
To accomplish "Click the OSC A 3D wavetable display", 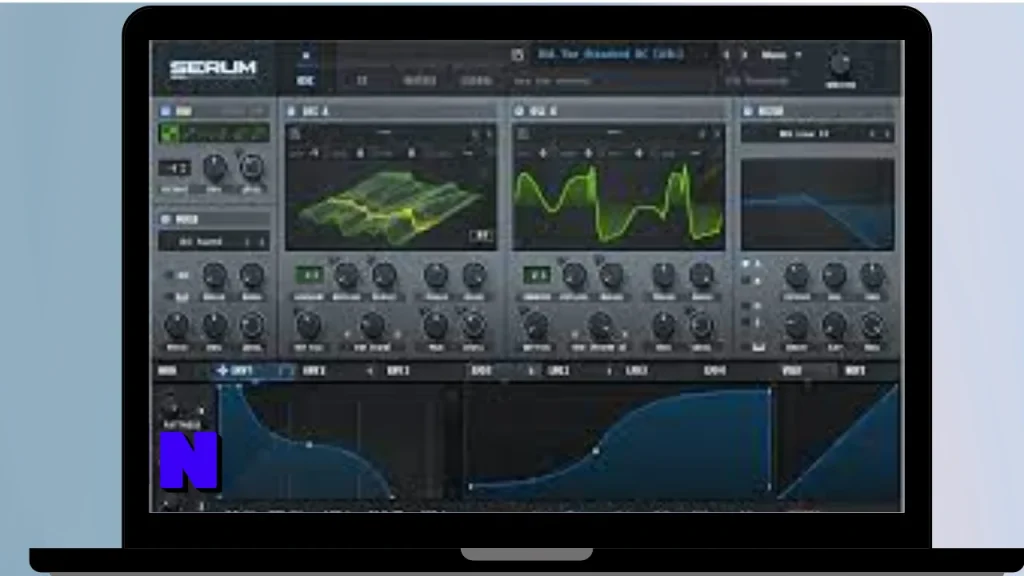I will pos(391,206).
